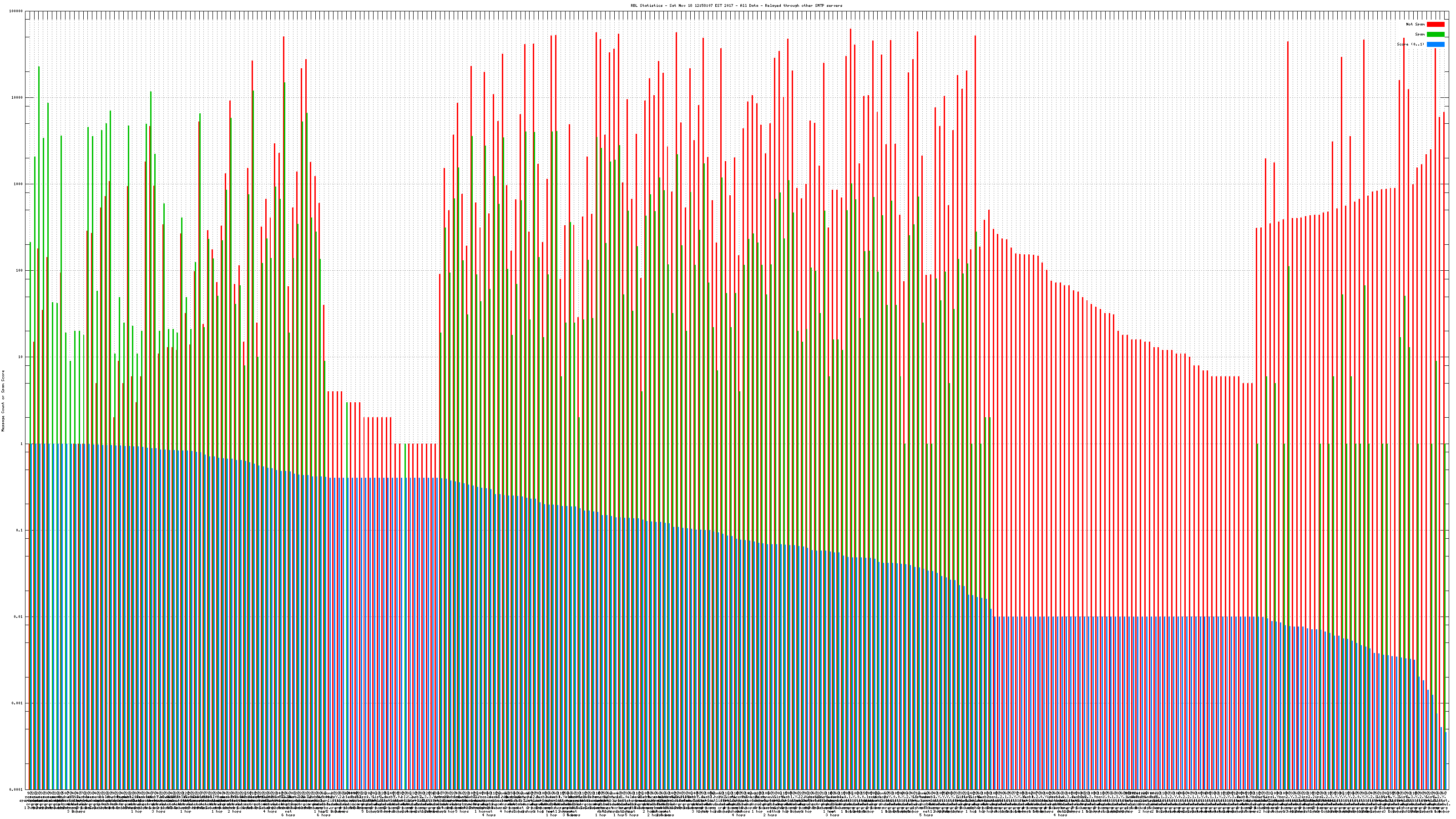1456x819 pixels.
Task: Click the 0.0001 y-axis tick label
Action: (16, 789)
